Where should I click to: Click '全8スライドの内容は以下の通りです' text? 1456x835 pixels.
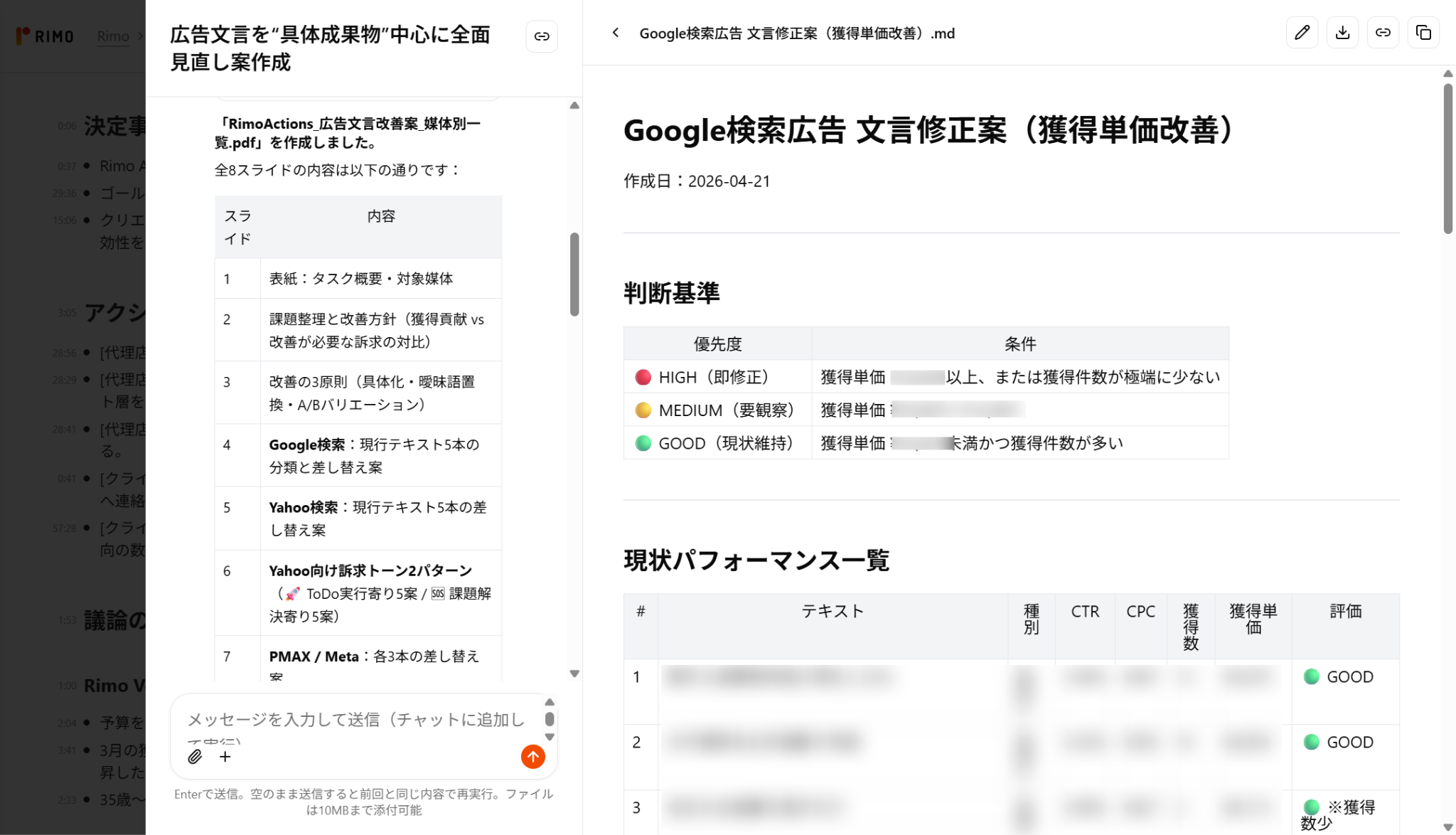338,170
